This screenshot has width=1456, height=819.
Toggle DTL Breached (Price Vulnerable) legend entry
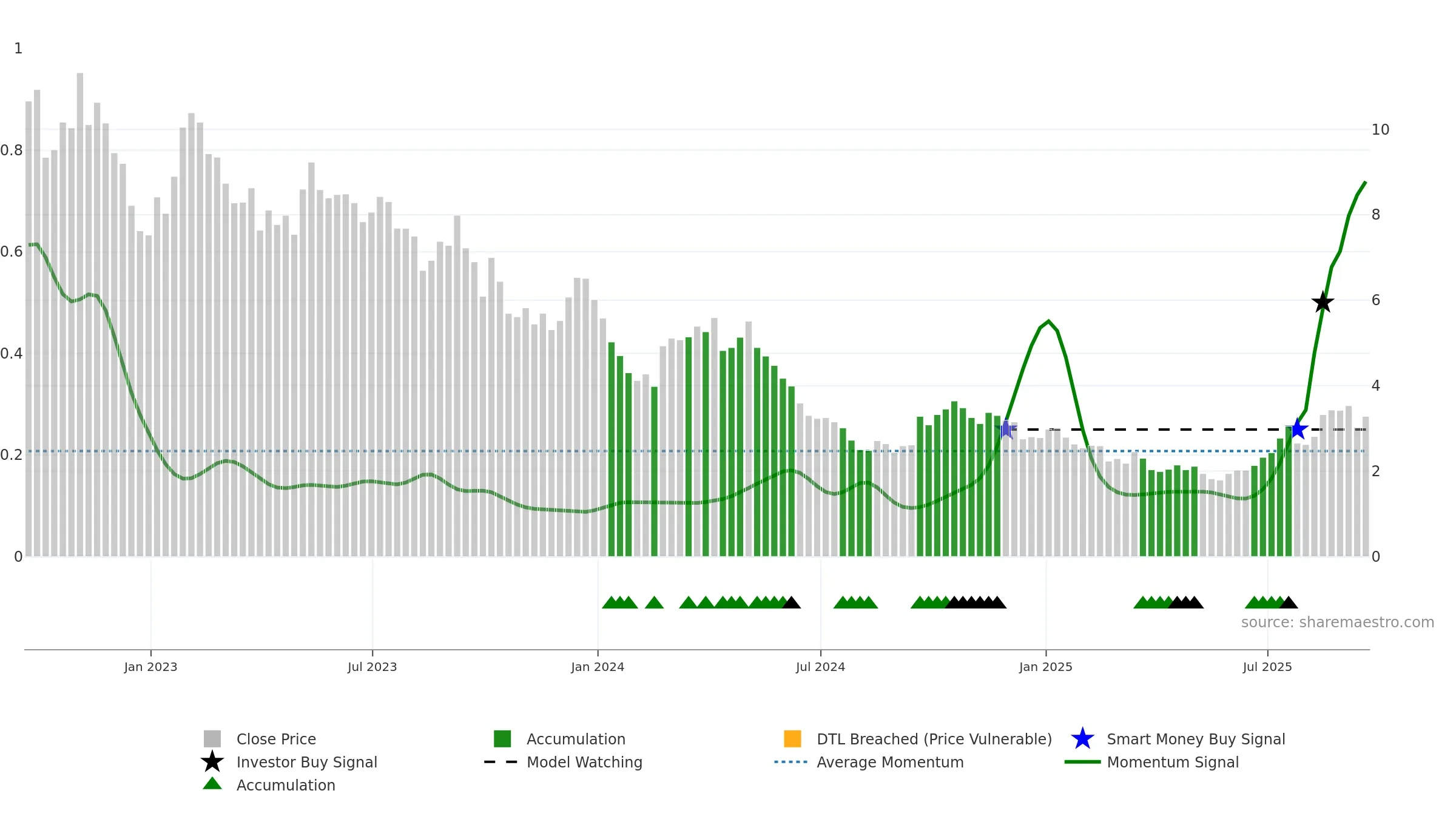[x=918, y=739]
